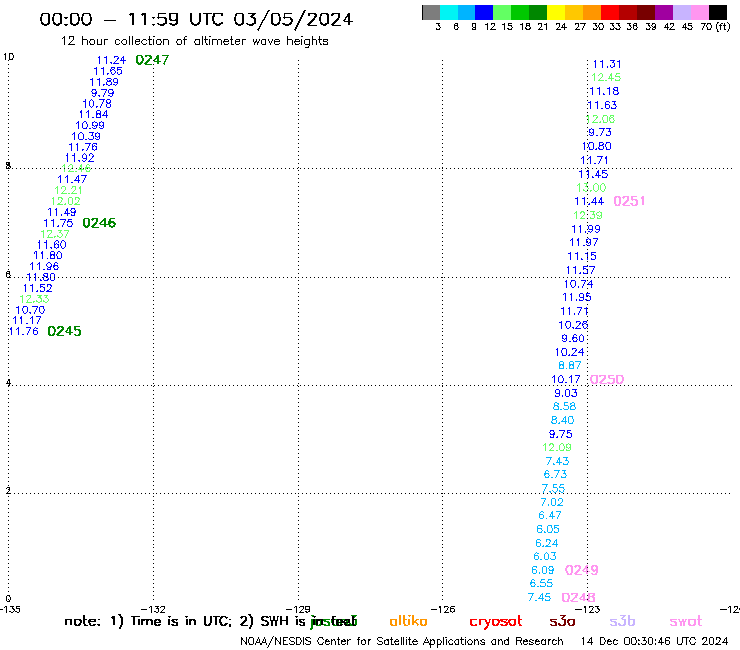The height and width of the screenshot is (650, 740).
Task: Click the 0247 time marker
Action: point(152,60)
